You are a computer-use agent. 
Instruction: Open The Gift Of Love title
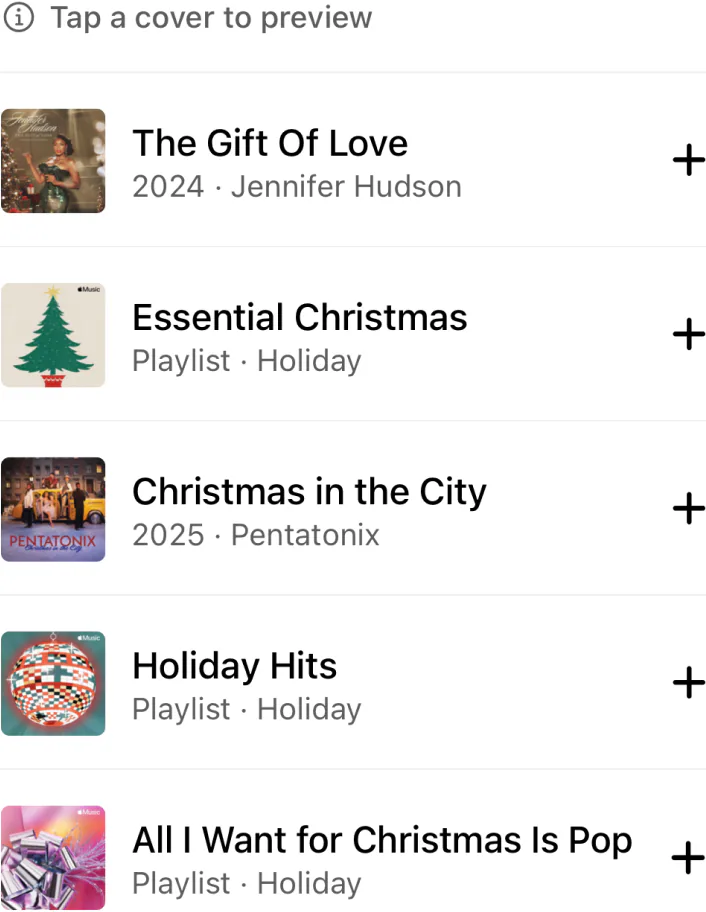tap(270, 143)
